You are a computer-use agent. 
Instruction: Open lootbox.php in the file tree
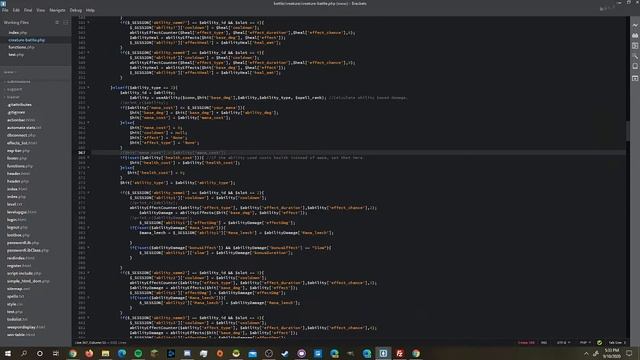point(18,235)
